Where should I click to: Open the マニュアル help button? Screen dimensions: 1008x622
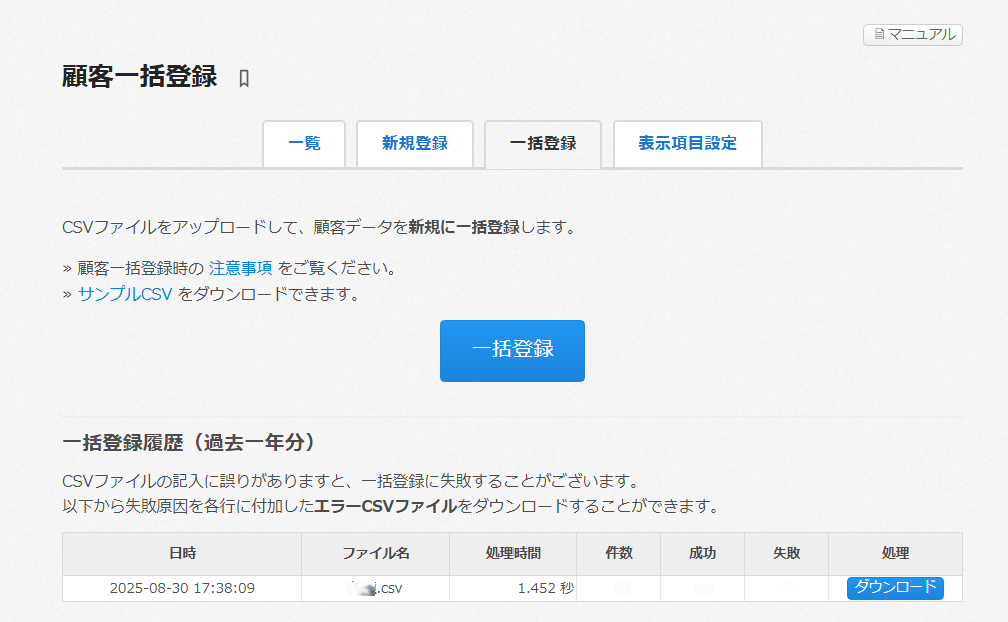click(912, 35)
